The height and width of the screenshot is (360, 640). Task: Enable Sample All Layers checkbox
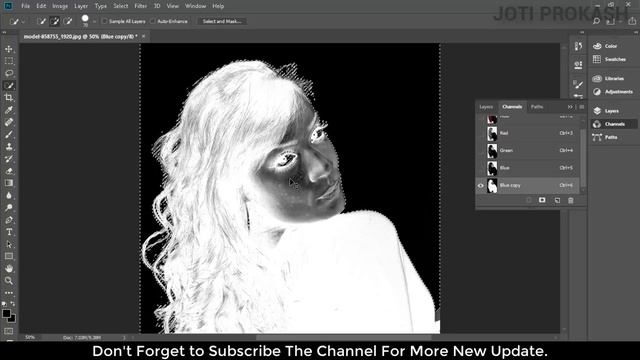104,21
